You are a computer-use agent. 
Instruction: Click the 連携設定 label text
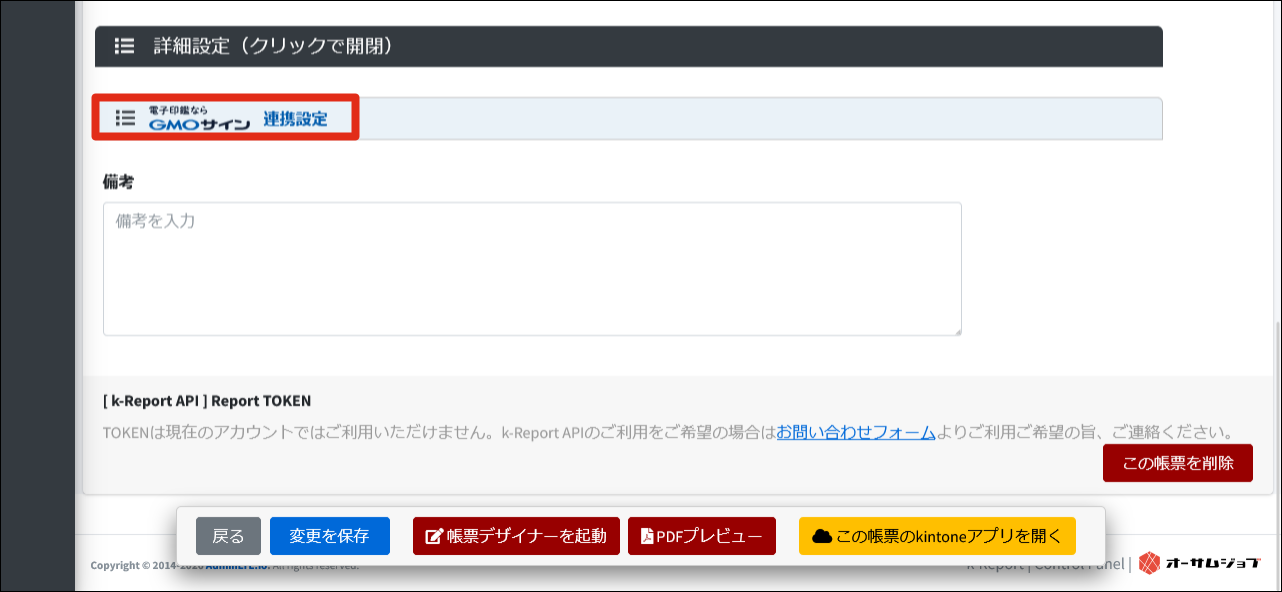pos(295,119)
